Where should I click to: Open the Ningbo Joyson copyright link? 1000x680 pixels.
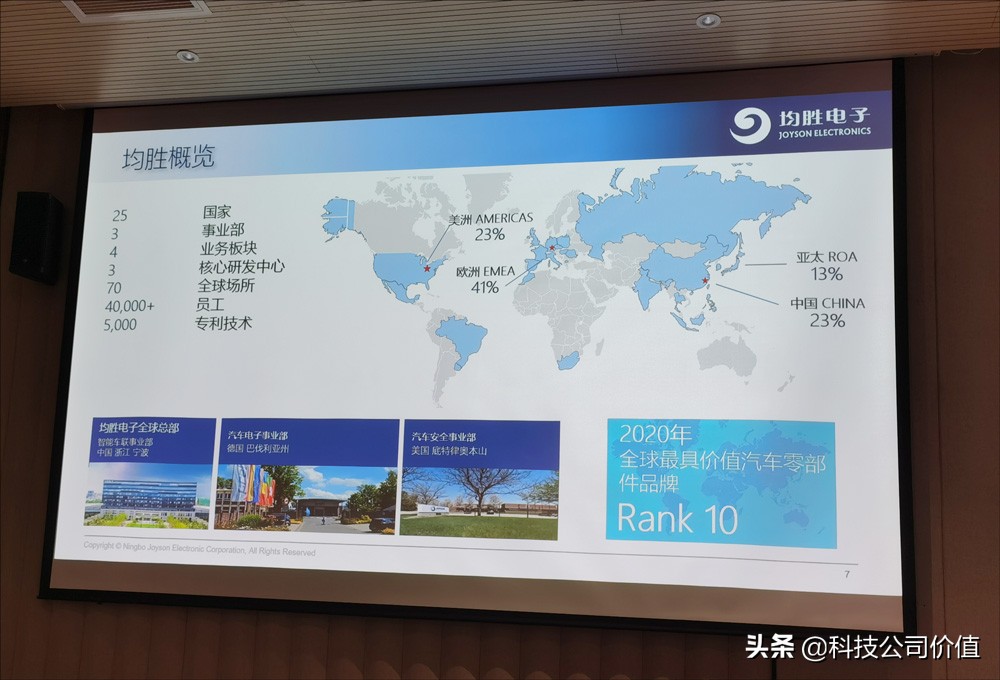[200, 548]
